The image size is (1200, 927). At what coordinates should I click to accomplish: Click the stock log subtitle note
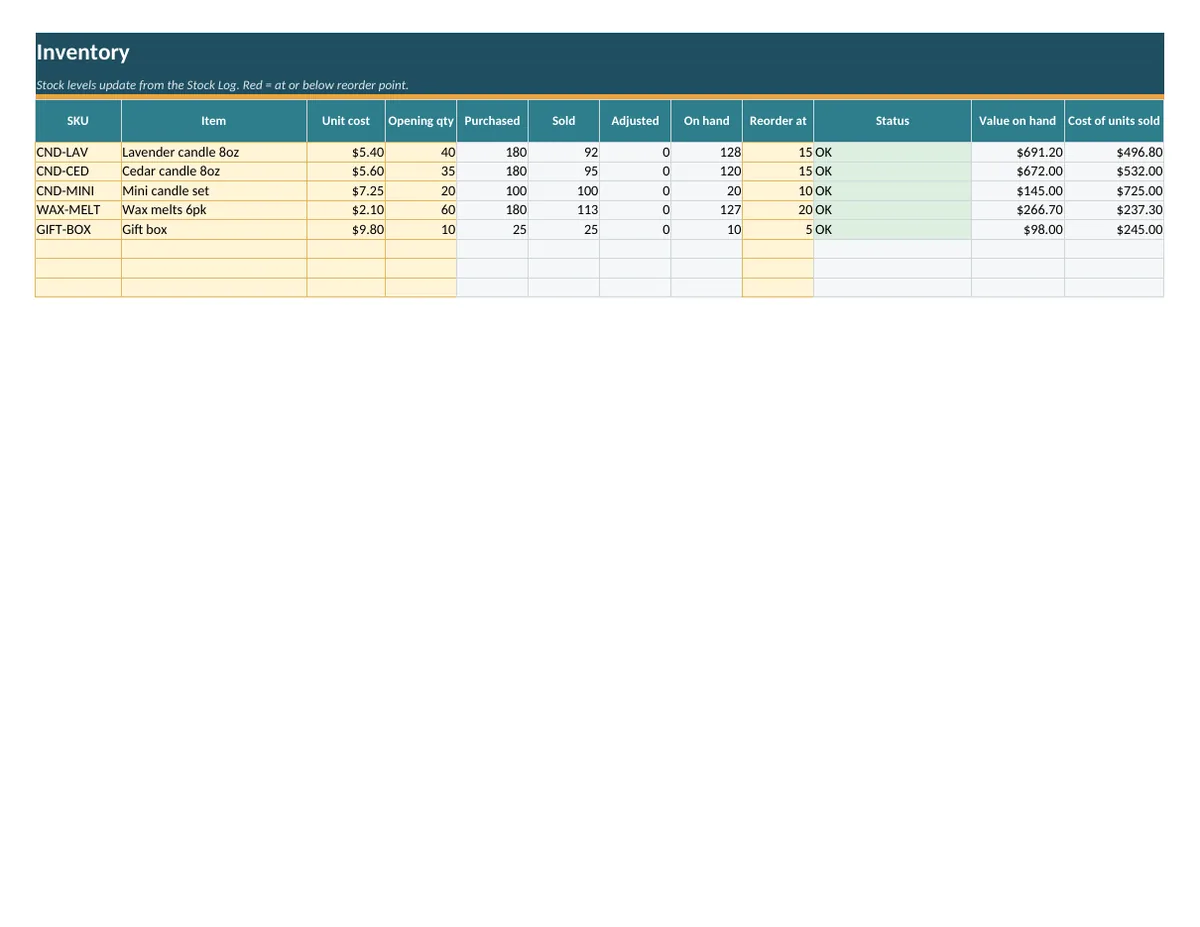tap(222, 85)
